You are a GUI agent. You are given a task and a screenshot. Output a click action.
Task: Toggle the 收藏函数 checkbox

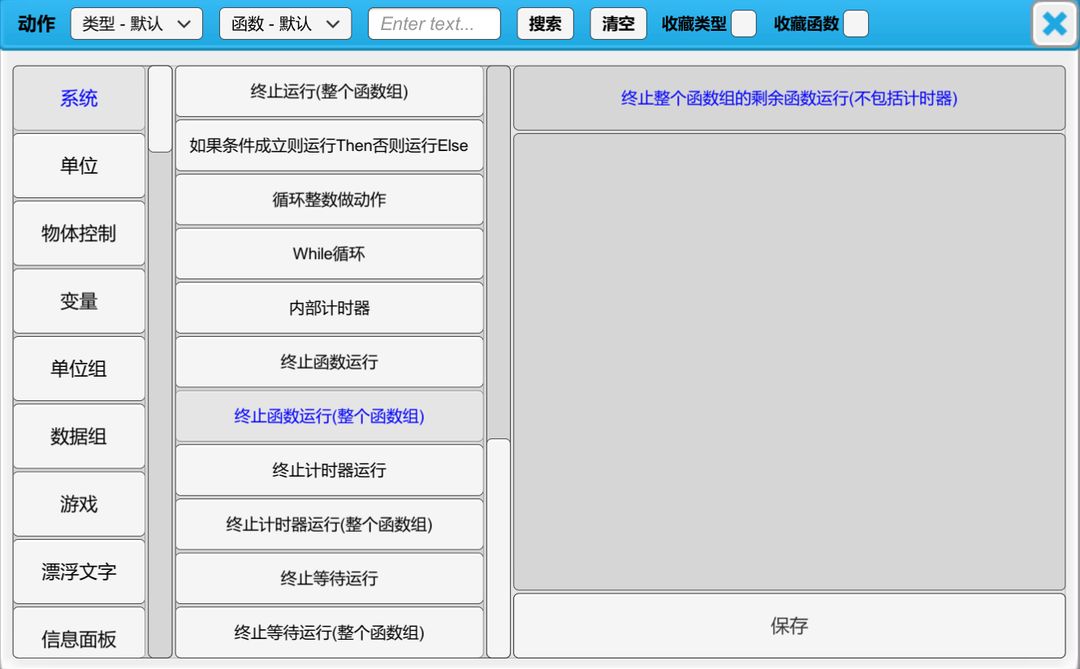(855, 24)
